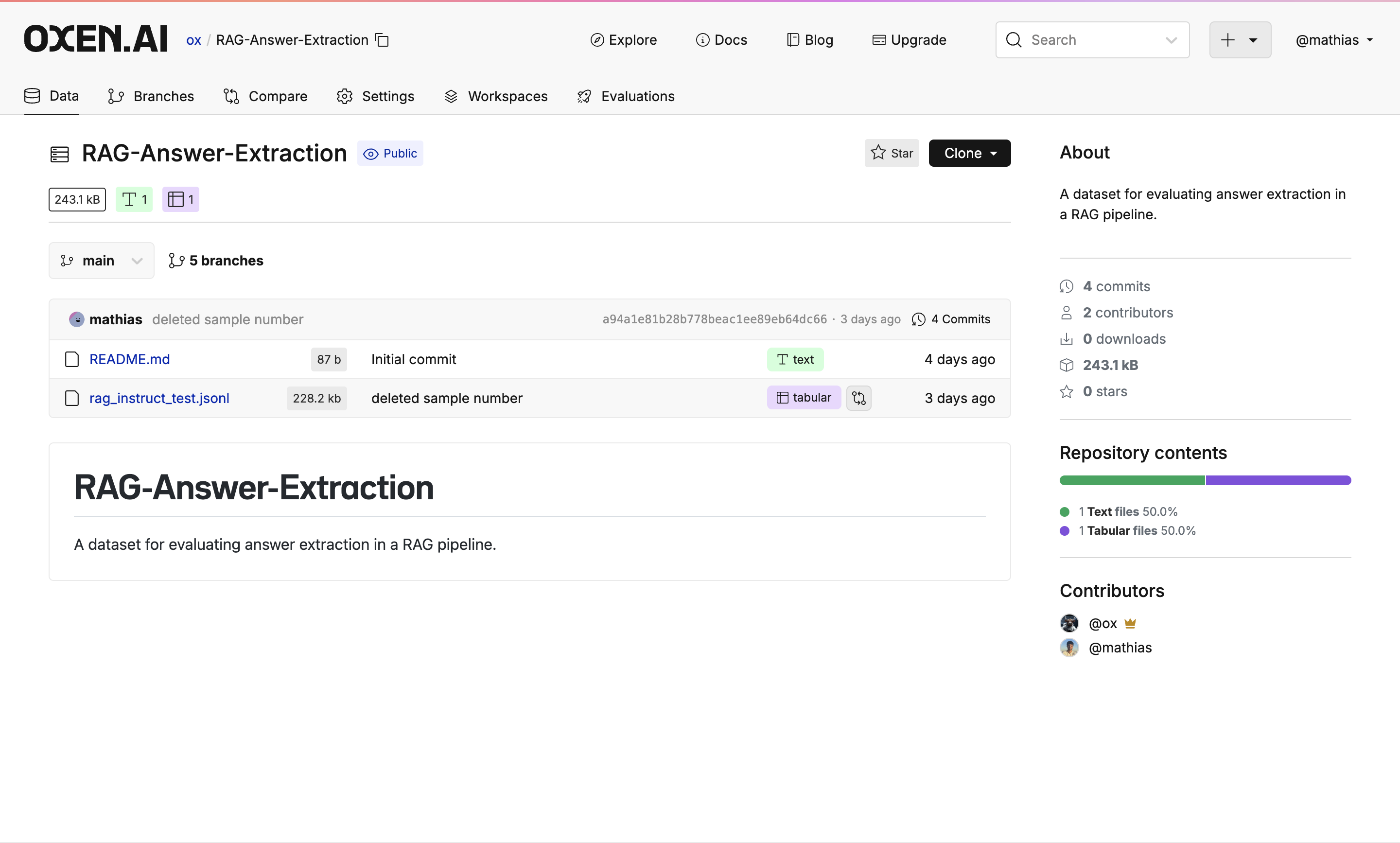The image size is (1400, 843).
Task: Open repository Settings
Action: click(x=375, y=96)
